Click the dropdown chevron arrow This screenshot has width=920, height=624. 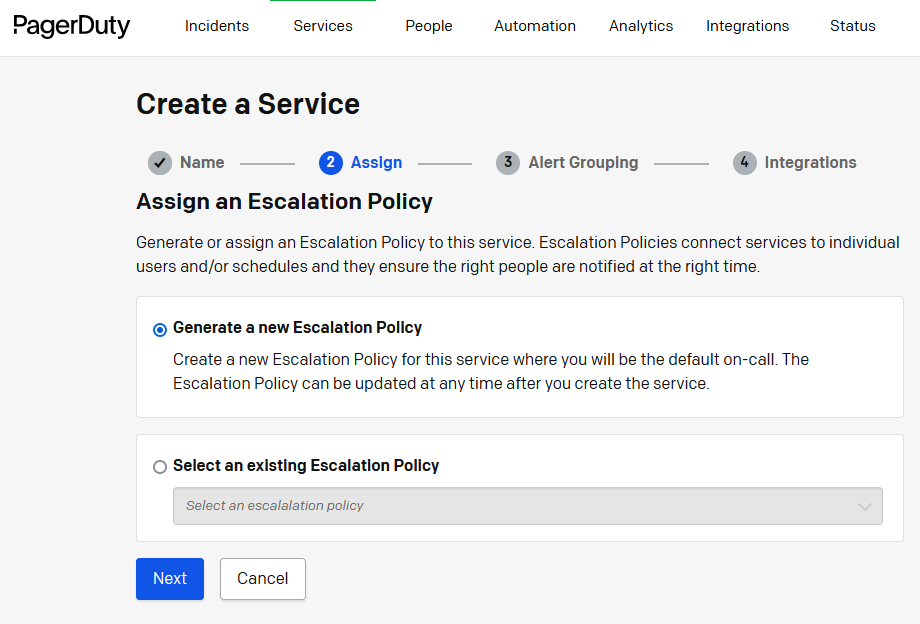point(865,507)
